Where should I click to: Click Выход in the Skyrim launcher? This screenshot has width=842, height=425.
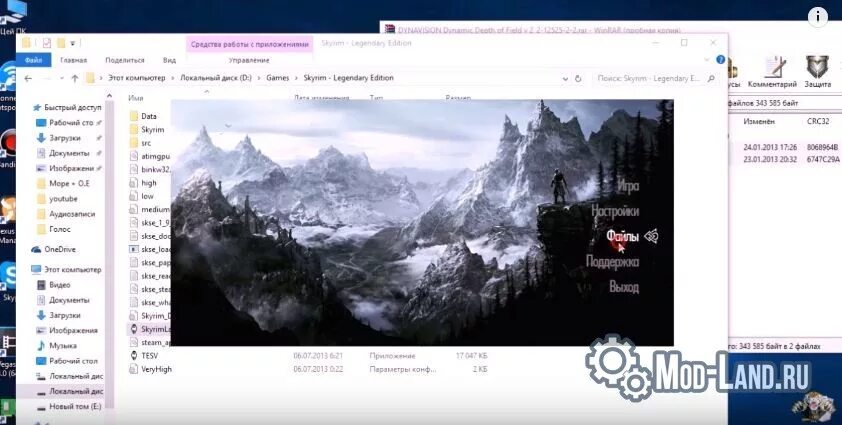click(x=624, y=287)
